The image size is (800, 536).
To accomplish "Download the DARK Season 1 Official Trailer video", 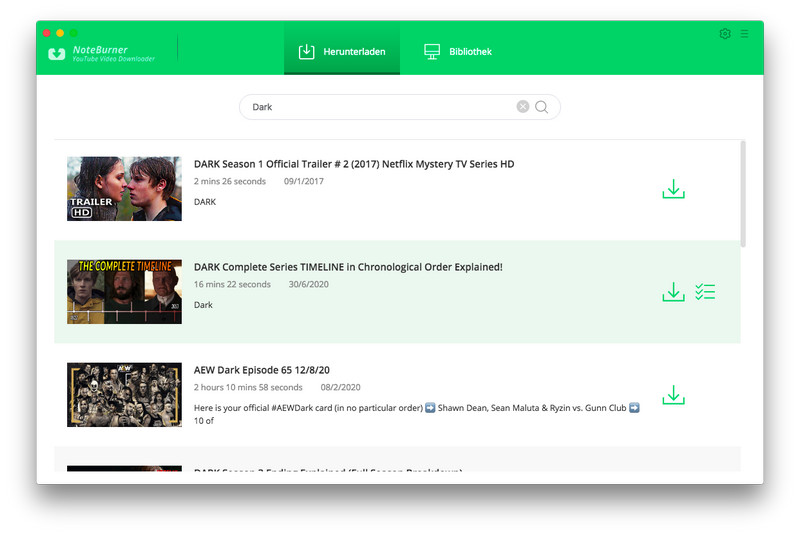I will coord(673,189).
